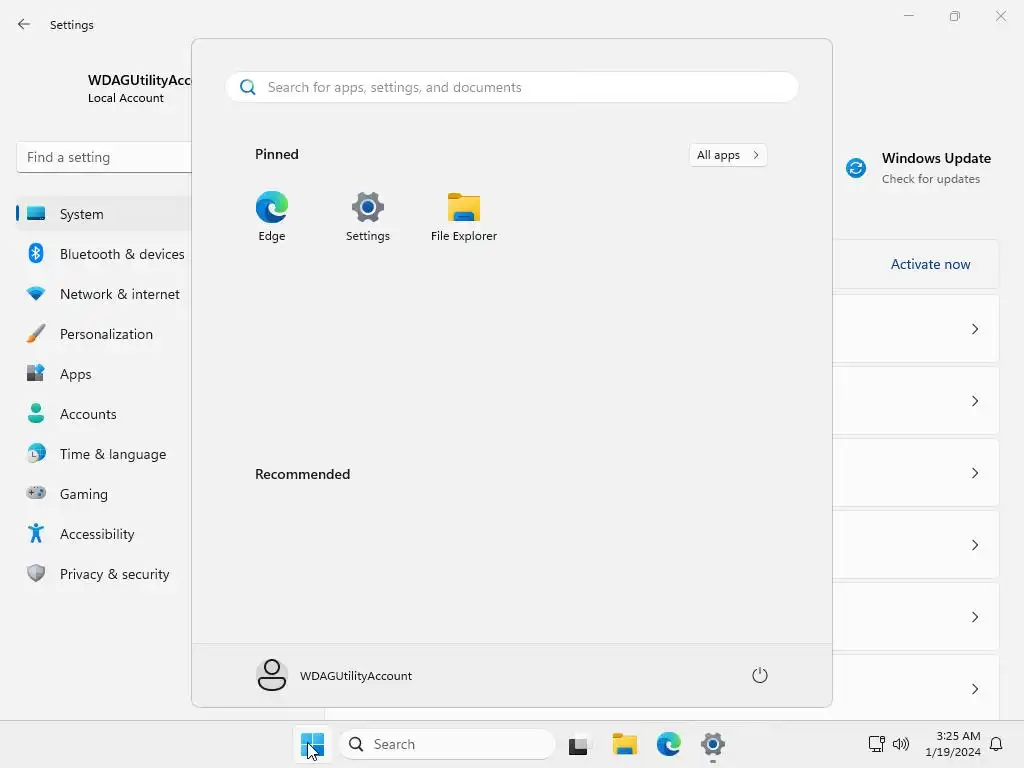Focus the Start menu search field

(x=512, y=87)
